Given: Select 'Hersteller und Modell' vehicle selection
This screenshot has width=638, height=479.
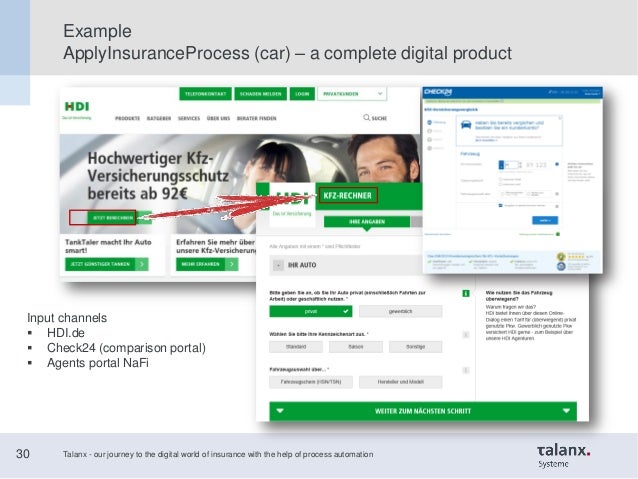Looking at the screenshot, I should click(400, 382).
